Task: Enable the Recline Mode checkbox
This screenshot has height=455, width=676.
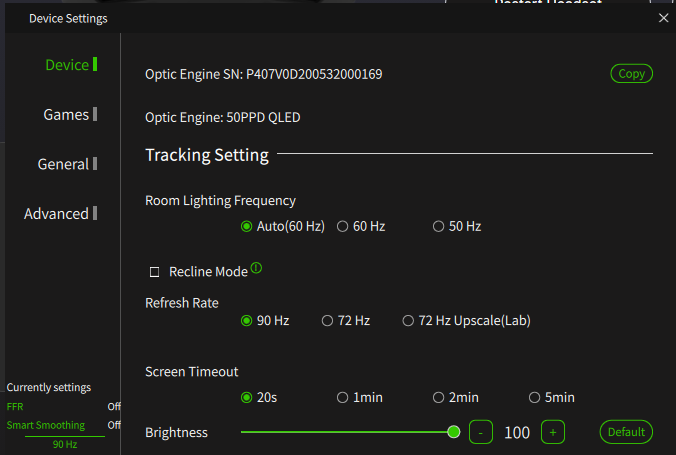Action: [x=155, y=272]
